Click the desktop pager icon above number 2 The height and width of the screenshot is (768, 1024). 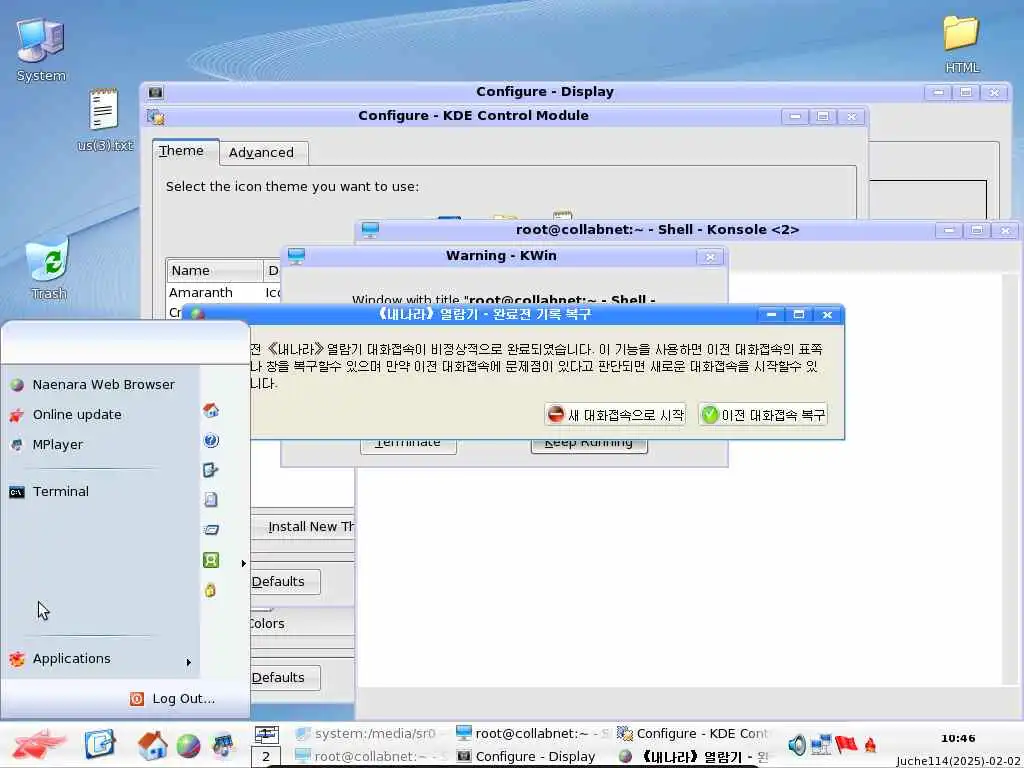pos(266,735)
